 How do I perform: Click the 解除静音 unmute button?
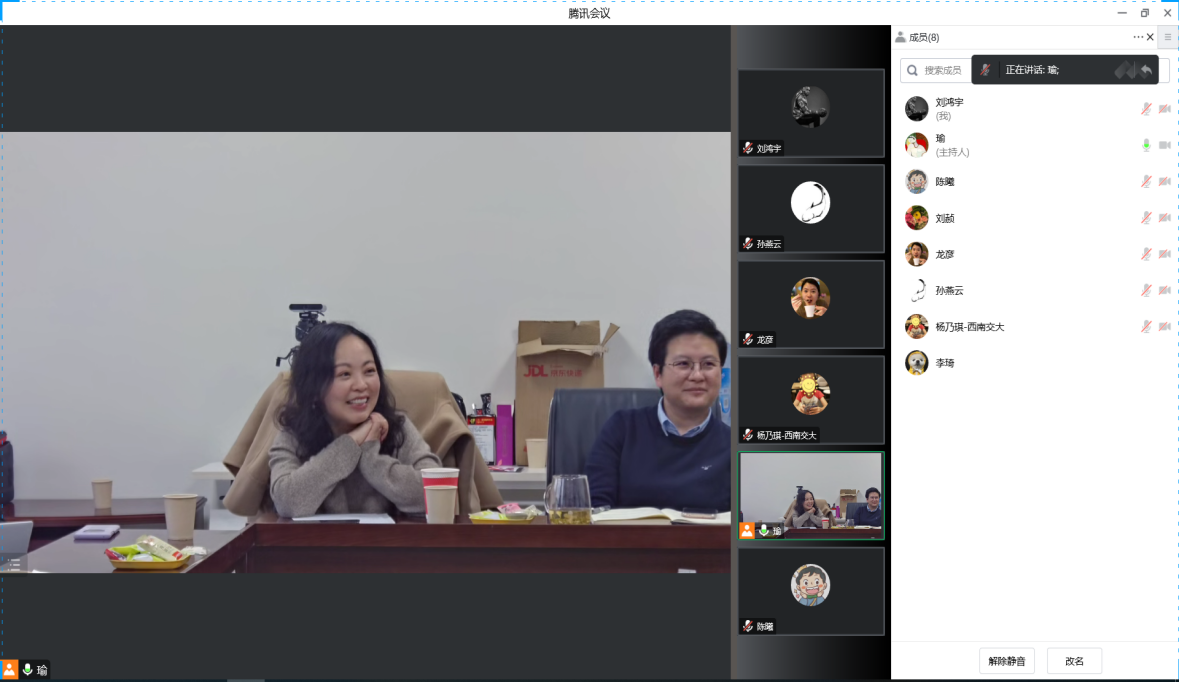click(x=1006, y=661)
